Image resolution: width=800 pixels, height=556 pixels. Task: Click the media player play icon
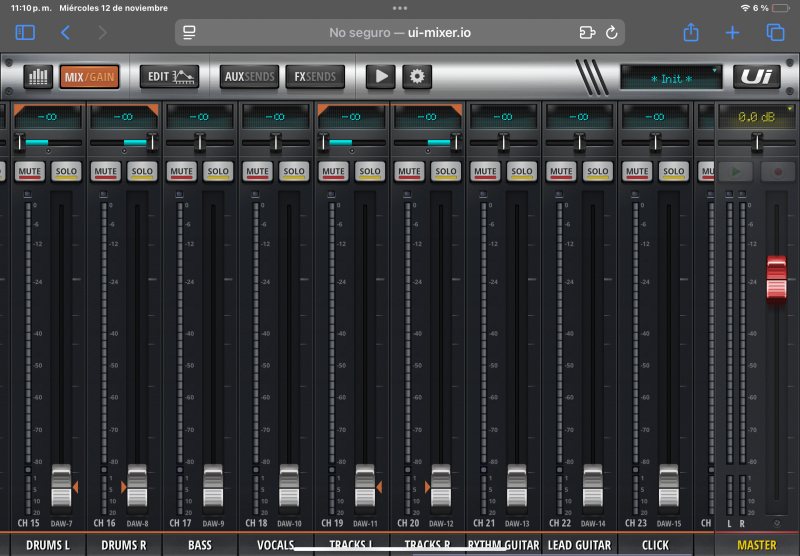click(380, 77)
